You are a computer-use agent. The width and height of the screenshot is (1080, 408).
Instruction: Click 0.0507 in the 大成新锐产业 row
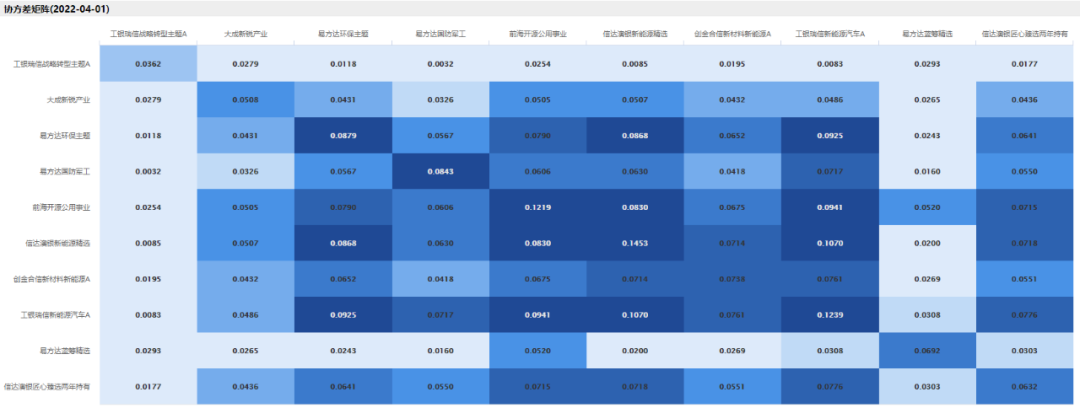pyautogui.click(x=635, y=99)
